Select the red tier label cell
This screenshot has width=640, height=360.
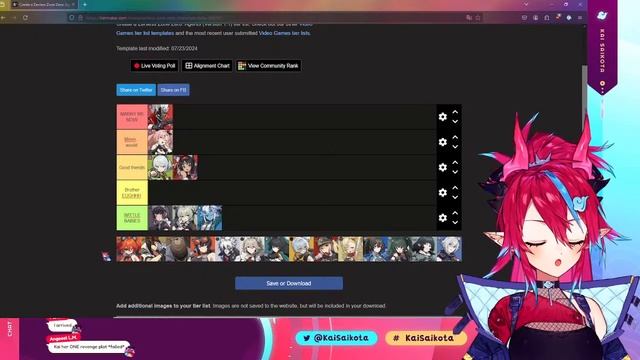[132, 117]
